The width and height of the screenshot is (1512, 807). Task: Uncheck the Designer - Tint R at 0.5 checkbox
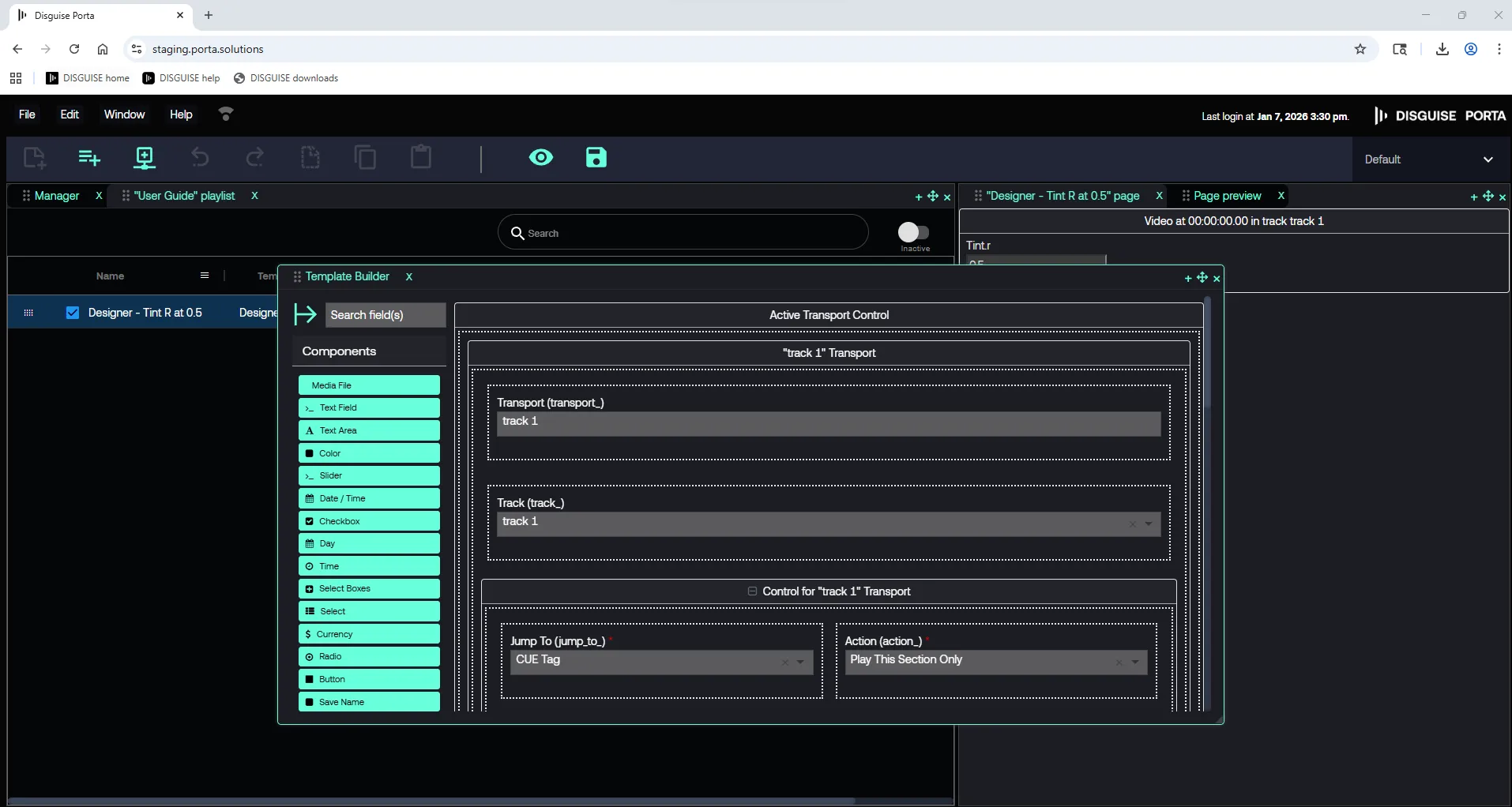[73, 313]
